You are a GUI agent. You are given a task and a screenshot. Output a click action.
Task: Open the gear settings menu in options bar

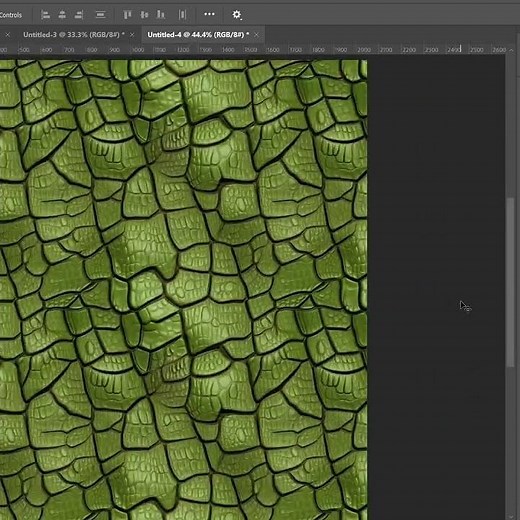coord(237,15)
